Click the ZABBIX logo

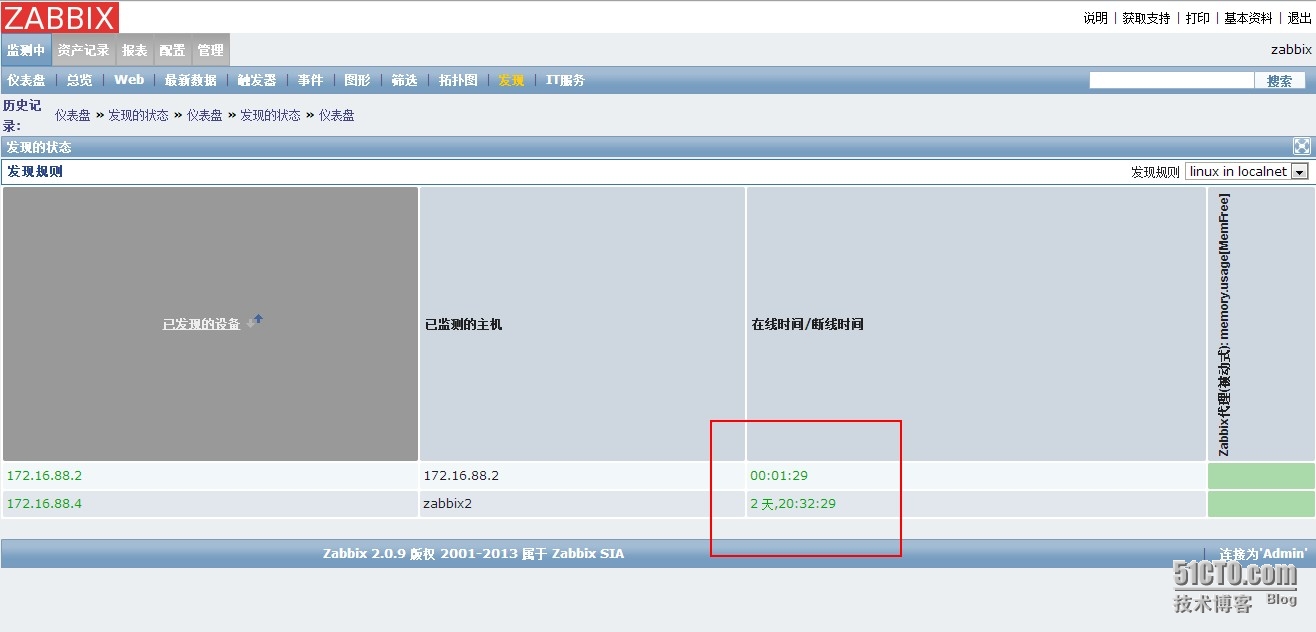(60, 17)
